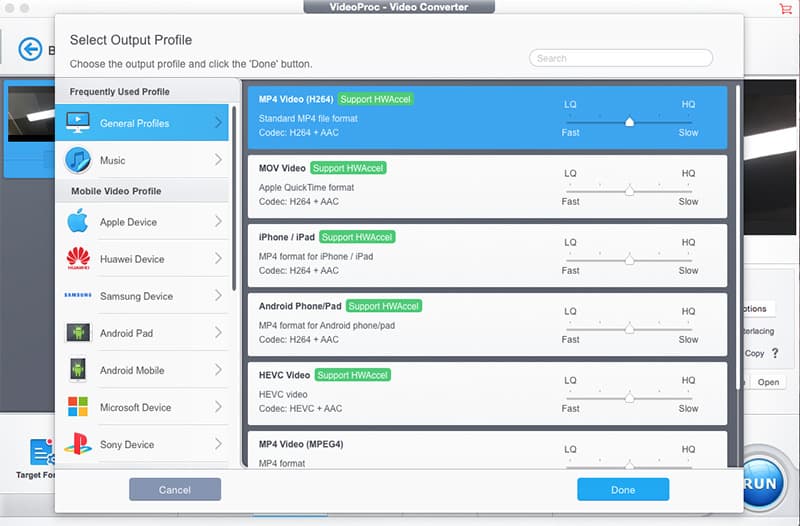Select the Android Pad icon
This screenshot has height=526, width=800.
pos(78,333)
